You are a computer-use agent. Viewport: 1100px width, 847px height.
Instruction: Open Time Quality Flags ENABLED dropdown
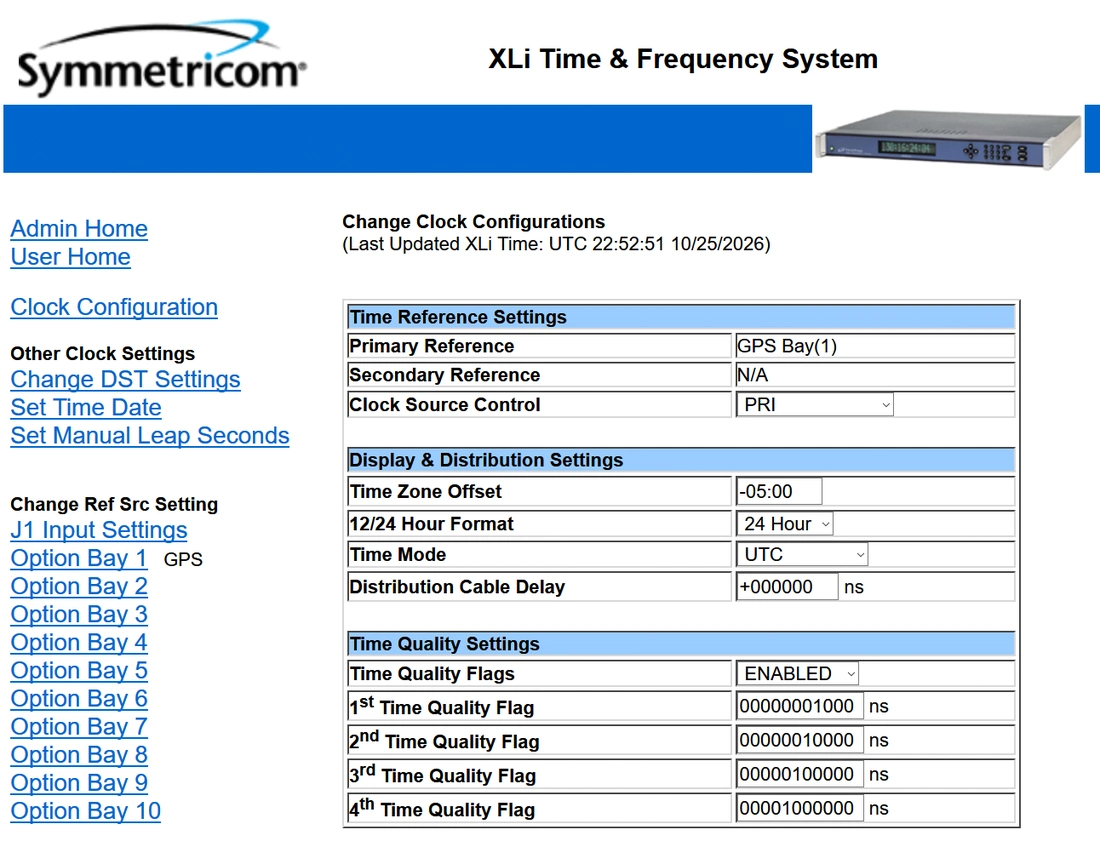point(797,674)
